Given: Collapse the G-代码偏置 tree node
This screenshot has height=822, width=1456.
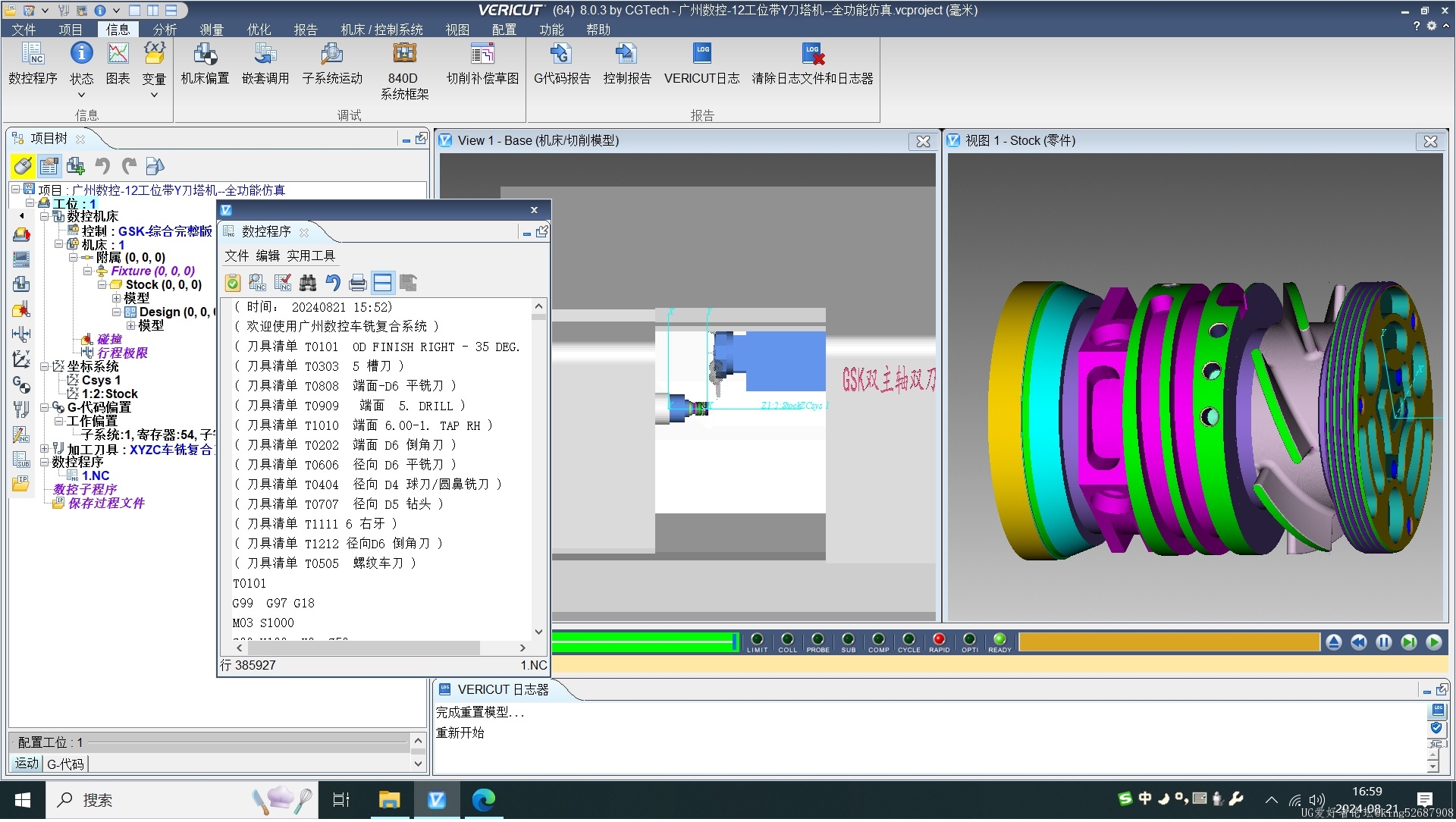Looking at the screenshot, I should coord(44,408).
